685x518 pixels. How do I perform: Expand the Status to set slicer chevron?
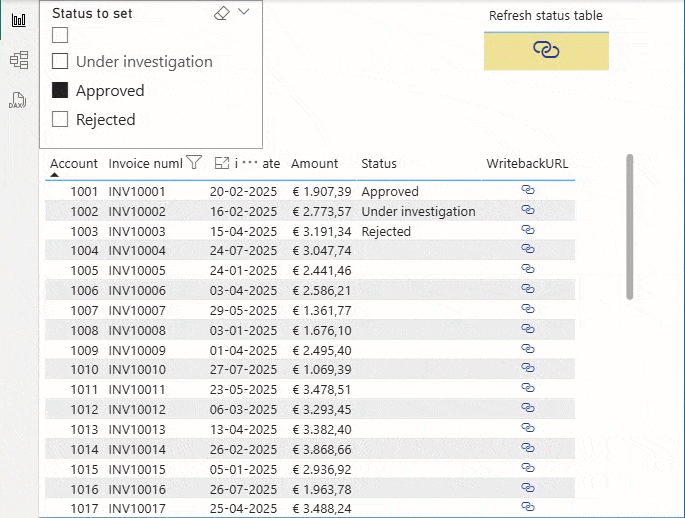244,12
